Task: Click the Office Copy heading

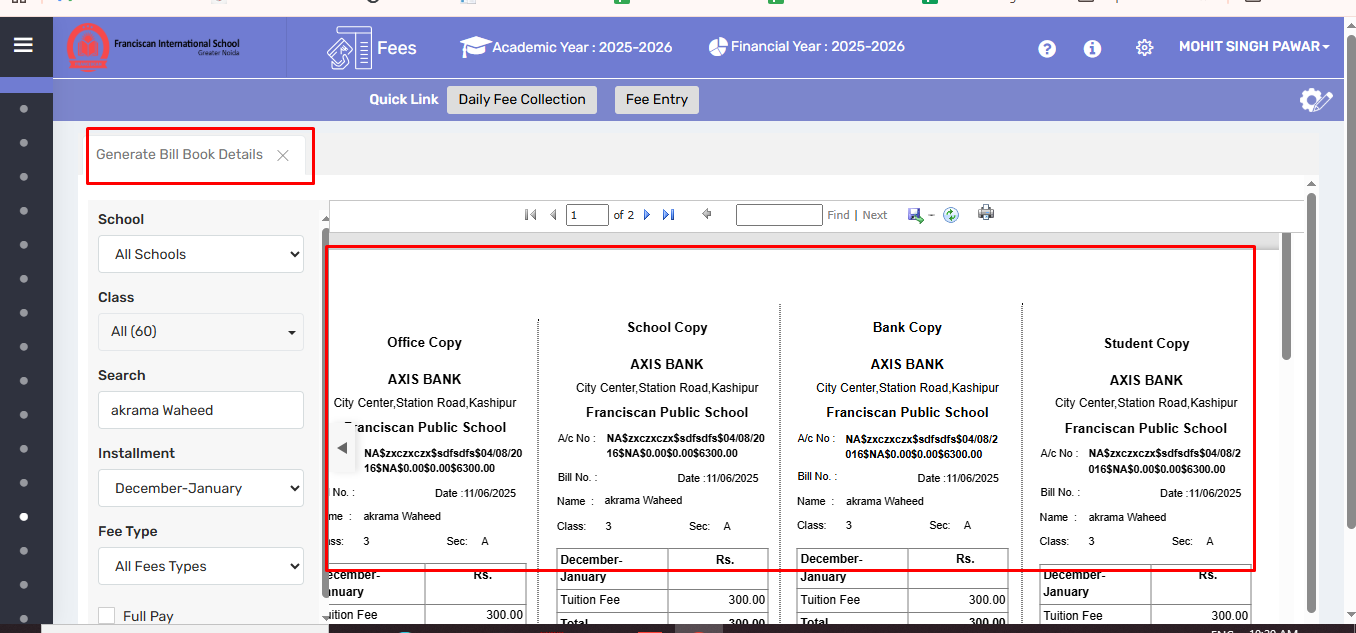Action: (x=424, y=342)
